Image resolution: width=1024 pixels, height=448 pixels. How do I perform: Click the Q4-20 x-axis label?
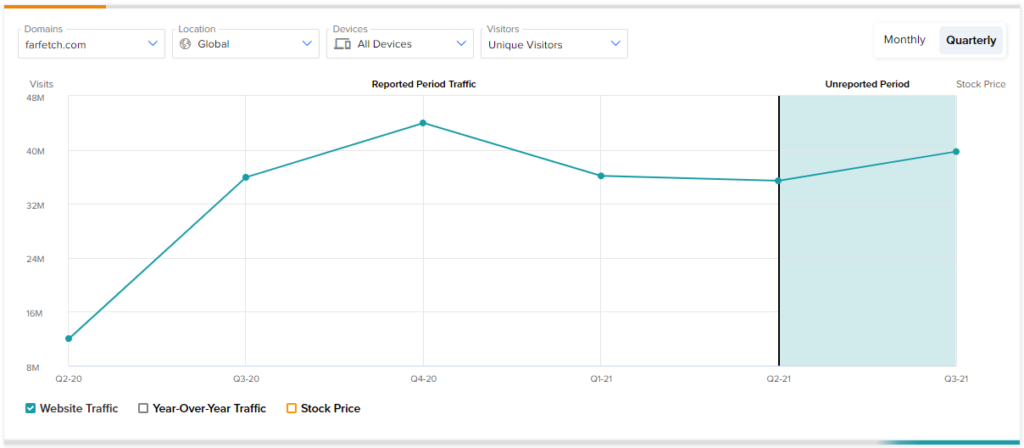[423, 379]
